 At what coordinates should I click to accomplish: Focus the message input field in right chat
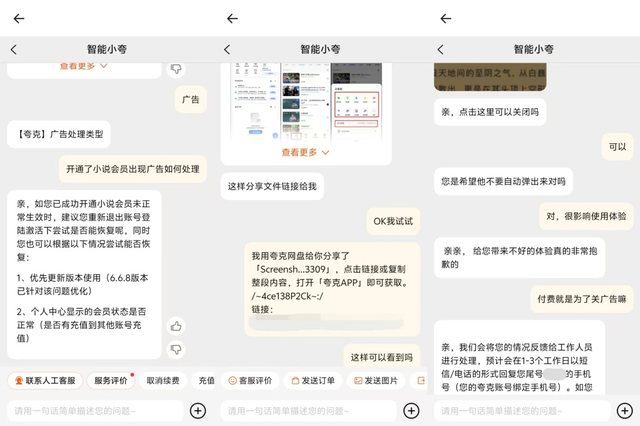pyautogui.click(x=520, y=410)
